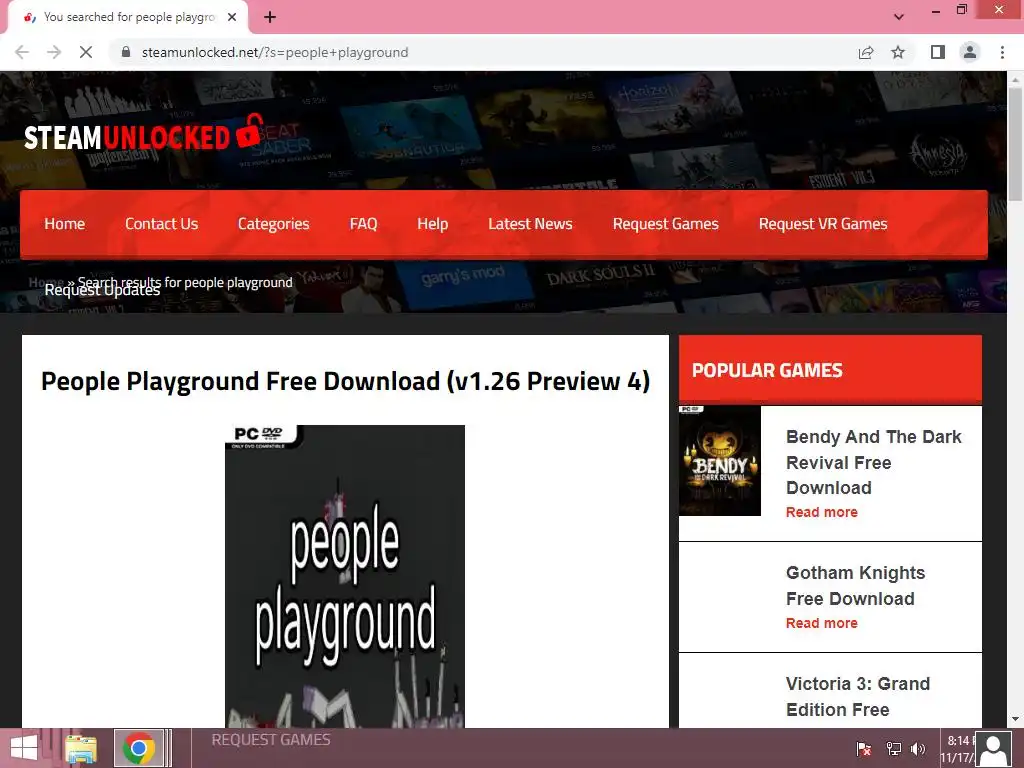
Task: Click the user avatar in taskbar corner
Action: (994, 750)
